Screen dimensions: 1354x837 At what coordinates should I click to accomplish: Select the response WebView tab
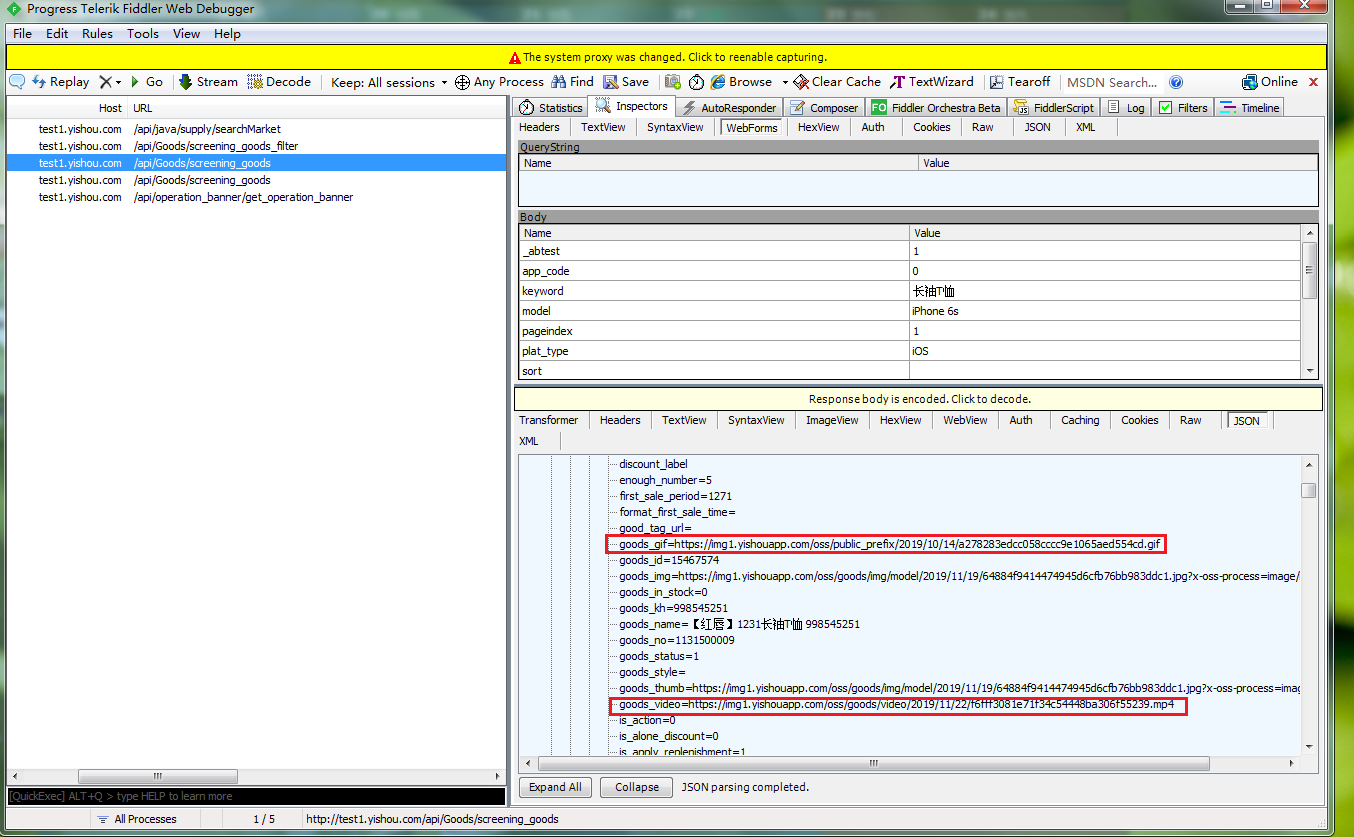pyautogui.click(x=965, y=420)
